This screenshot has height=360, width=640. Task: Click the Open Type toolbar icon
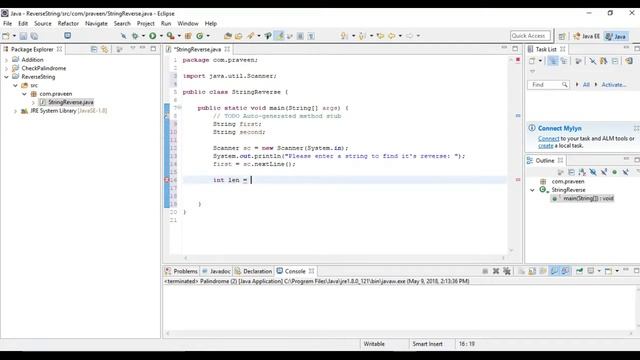(x=228, y=36)
